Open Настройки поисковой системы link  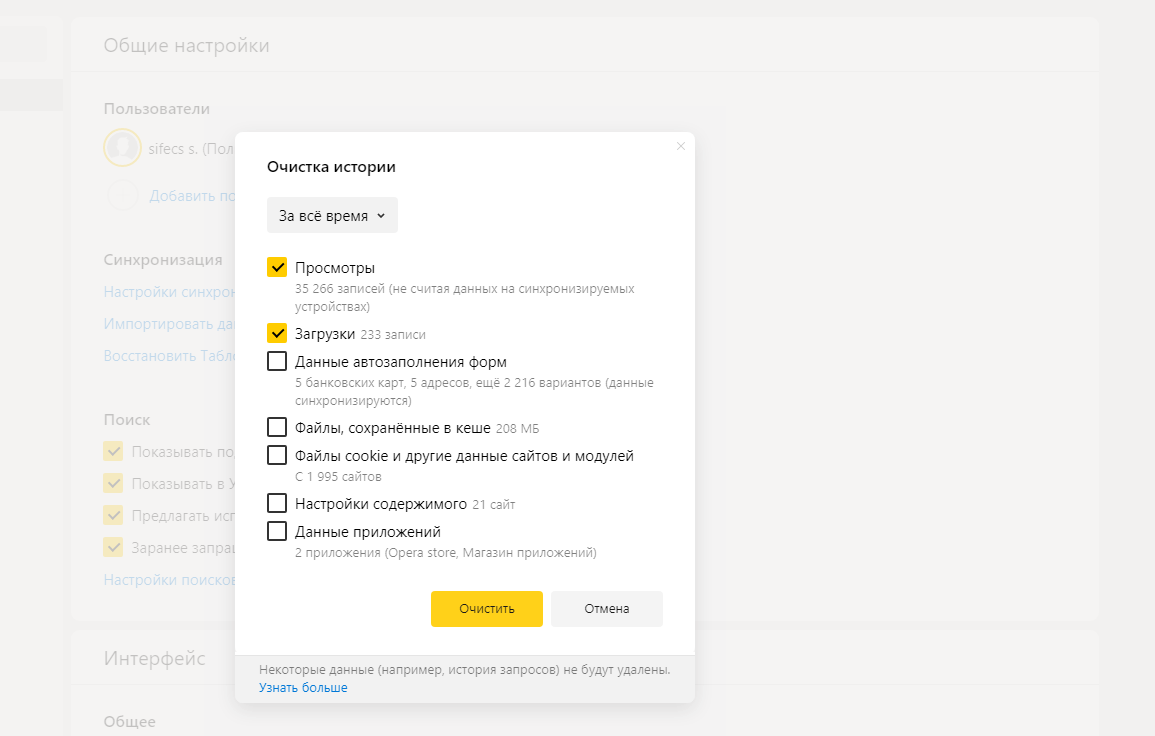(169, 580)
